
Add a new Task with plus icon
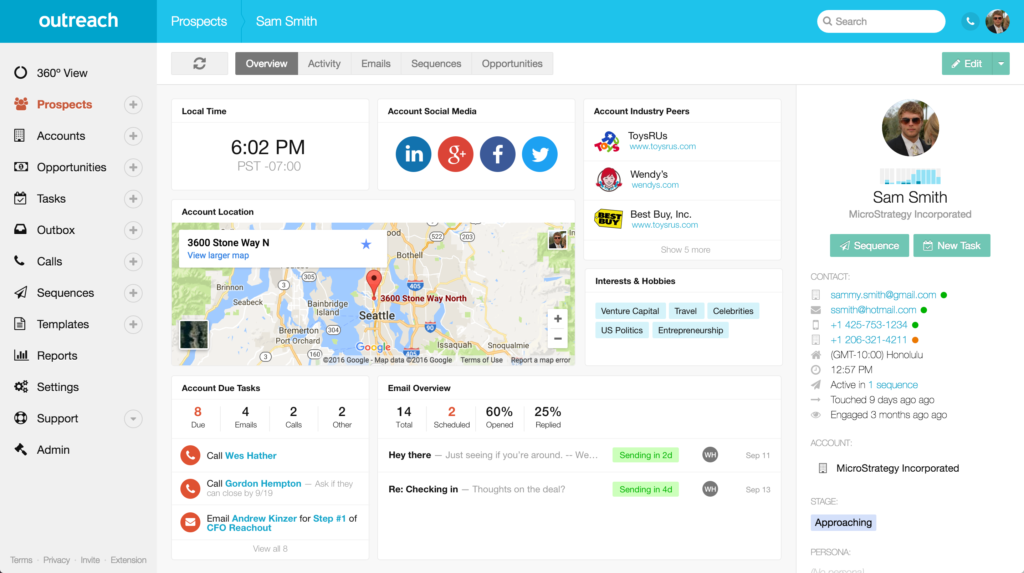[133, 199]
